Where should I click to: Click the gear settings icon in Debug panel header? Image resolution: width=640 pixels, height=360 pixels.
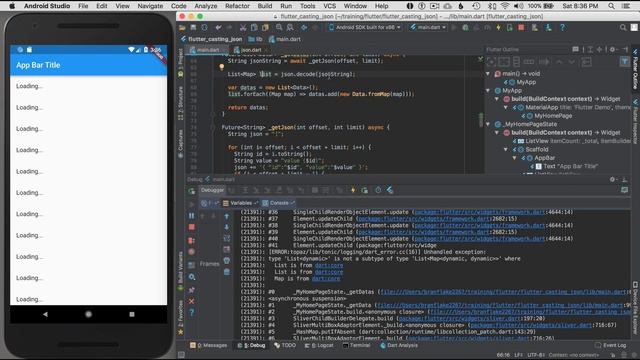[612, 179]
